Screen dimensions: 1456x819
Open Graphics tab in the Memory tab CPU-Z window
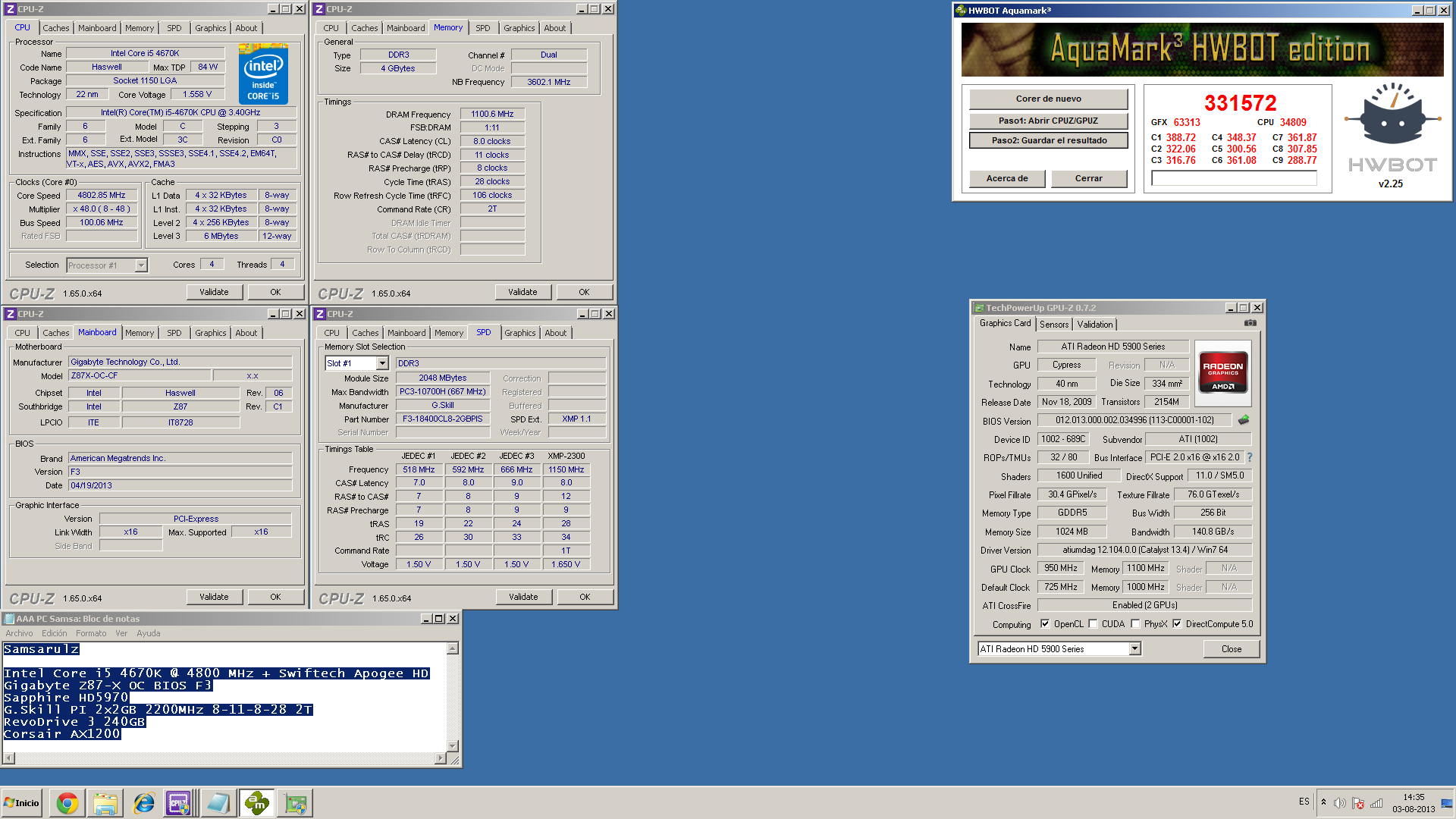pos(519,28)
